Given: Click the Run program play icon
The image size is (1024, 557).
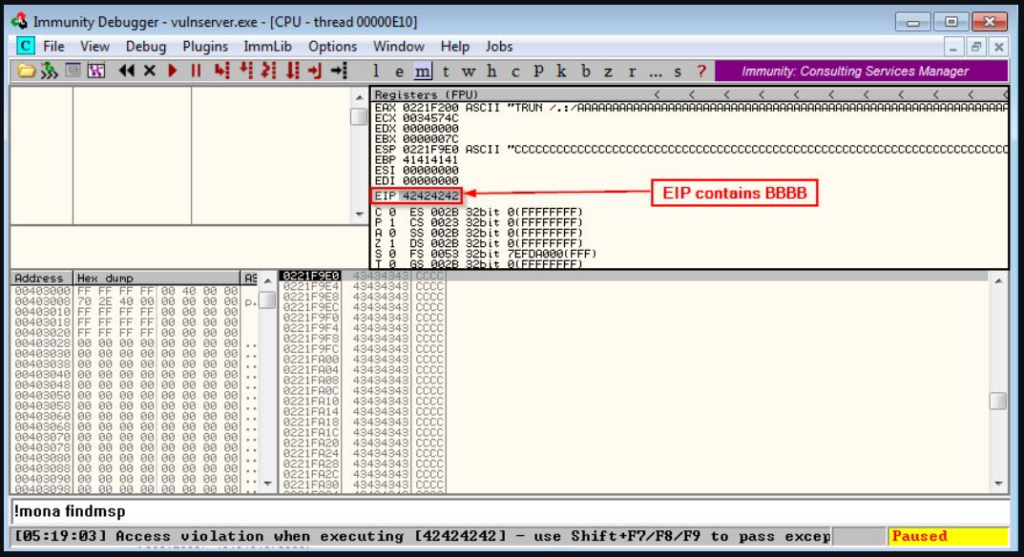Looking at the screenshot, I should pos(173,71).
